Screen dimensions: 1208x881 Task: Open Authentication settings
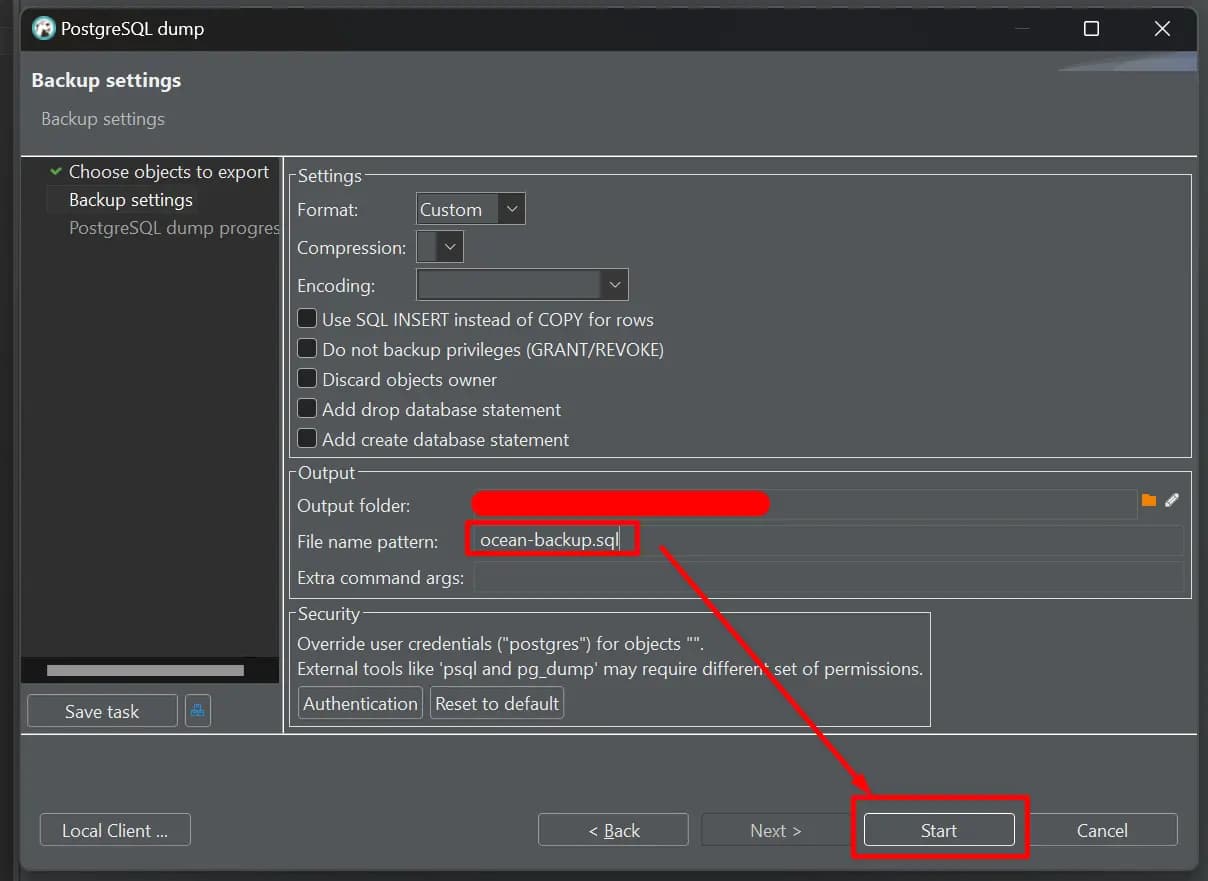(x=360, y=703)
